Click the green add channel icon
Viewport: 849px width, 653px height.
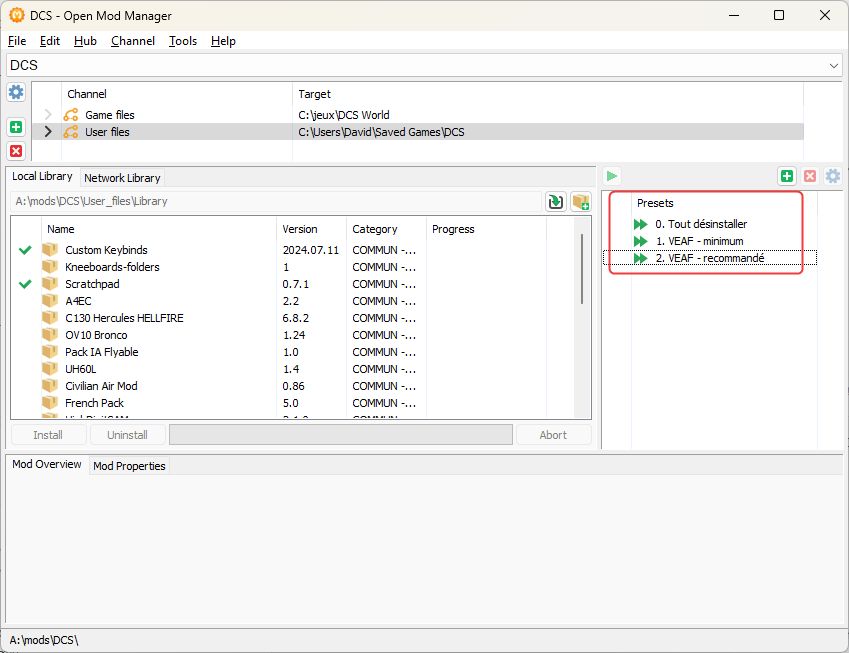coord(16,127)
